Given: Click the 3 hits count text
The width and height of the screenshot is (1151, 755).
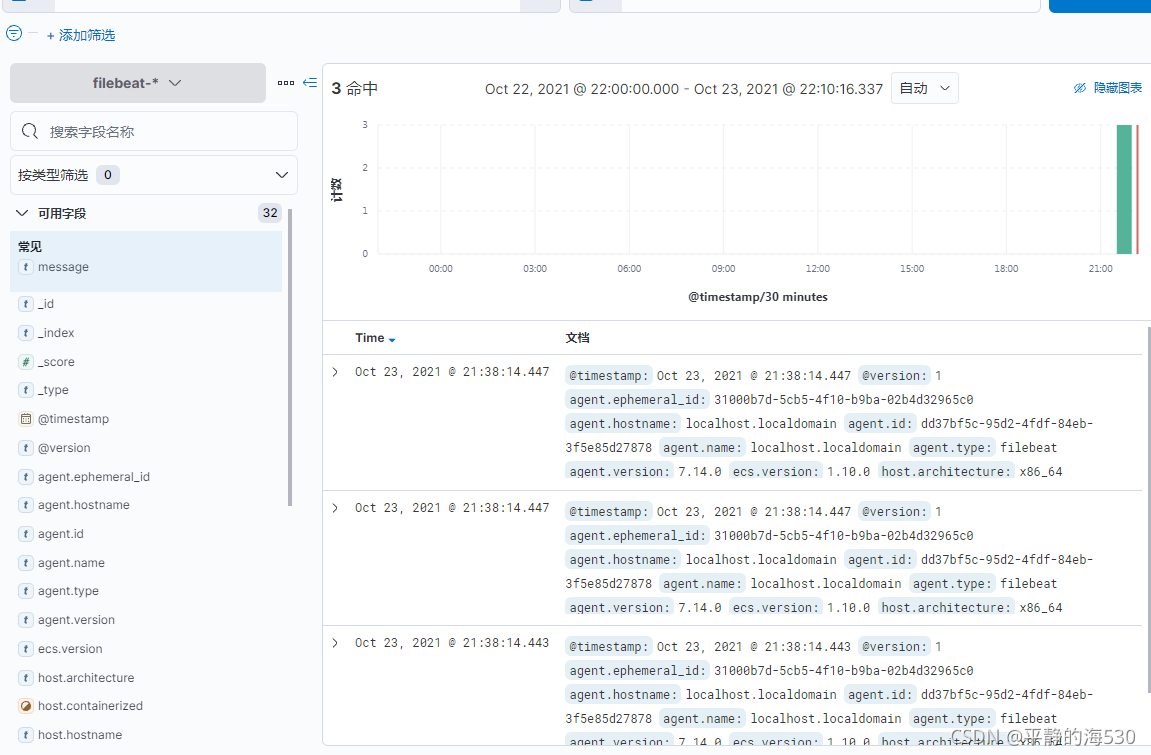Looking at the screenshot, I should click(x=355, y=89).
